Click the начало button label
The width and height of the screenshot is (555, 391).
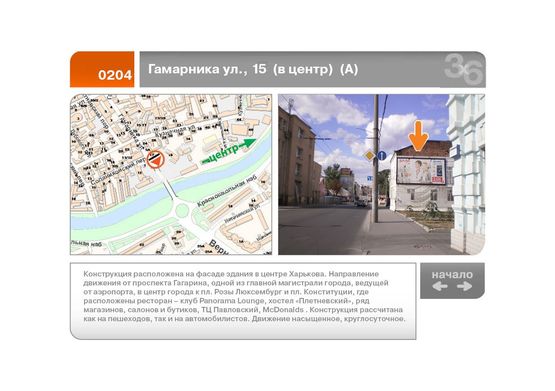[x=452, y=275]
